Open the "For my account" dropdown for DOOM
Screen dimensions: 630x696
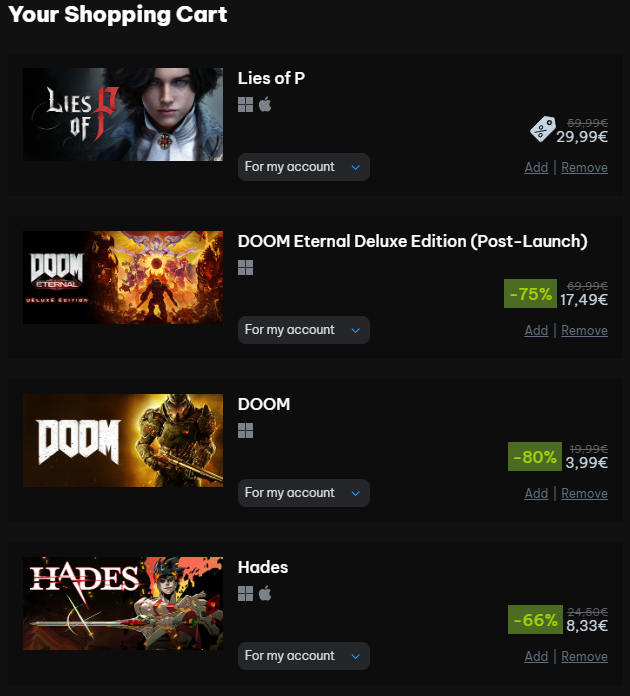click(x=304, y=493)
